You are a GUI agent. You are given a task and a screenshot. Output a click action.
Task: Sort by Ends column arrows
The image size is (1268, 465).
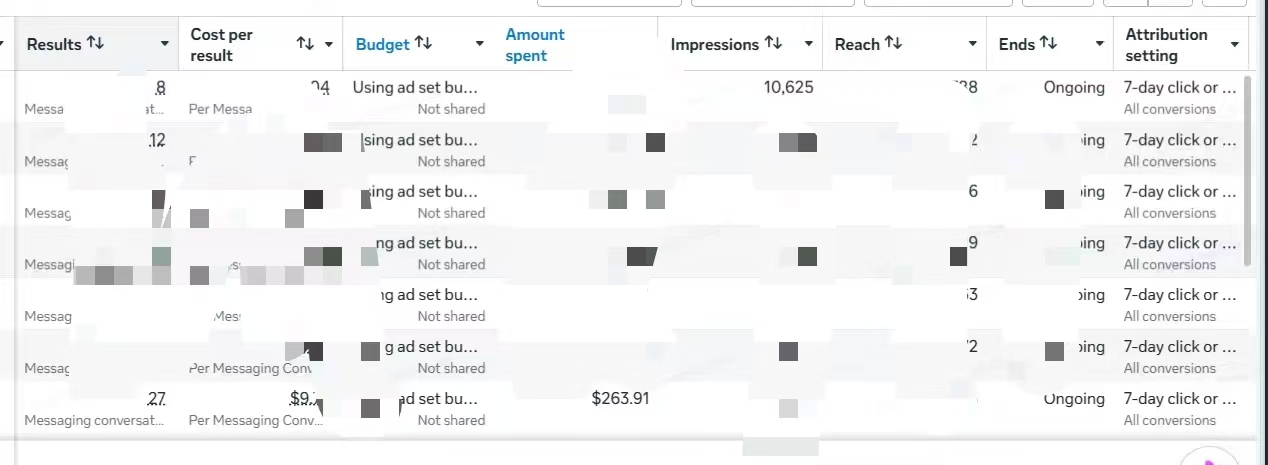pyautogui.click(x=1048, y=43)
